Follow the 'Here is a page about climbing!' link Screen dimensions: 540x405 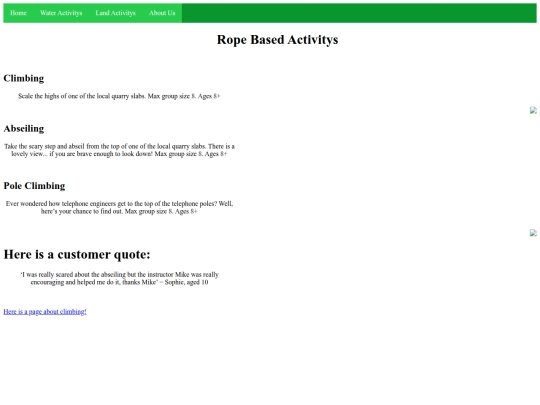click(x=45, y=312)
